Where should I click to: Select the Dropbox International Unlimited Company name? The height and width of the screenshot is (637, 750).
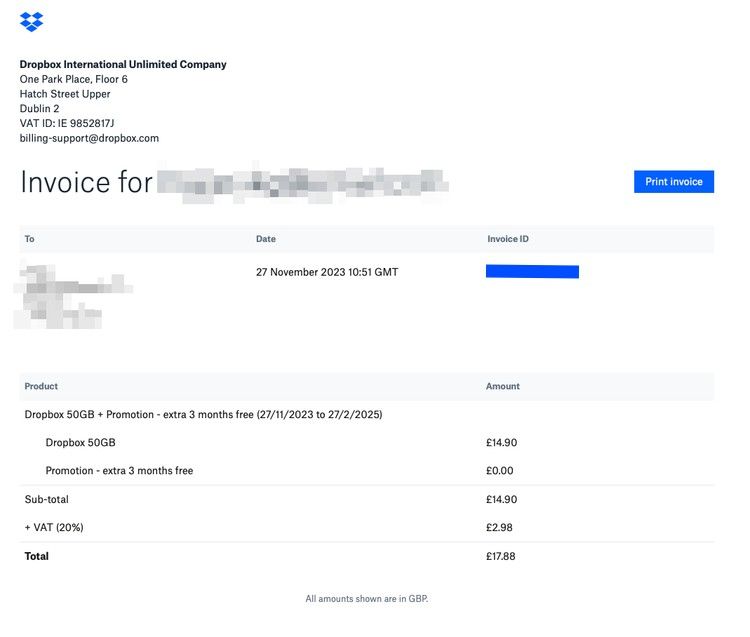coord(123,64)
